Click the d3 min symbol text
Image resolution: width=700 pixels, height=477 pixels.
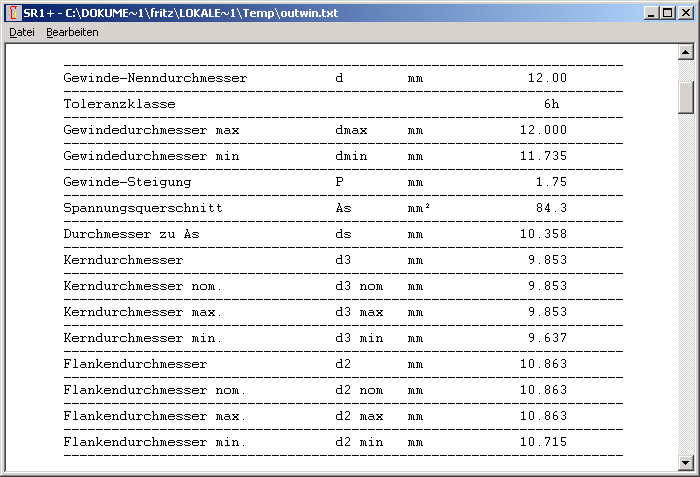[359, 338]
